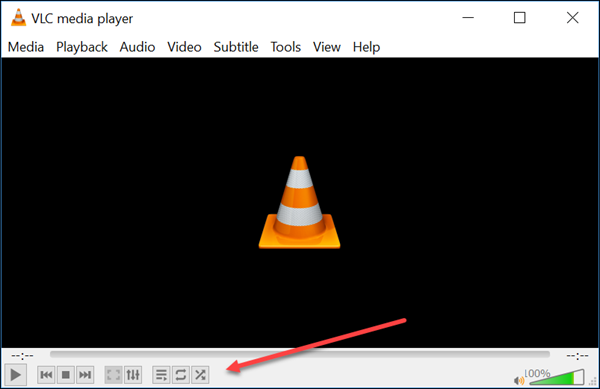This screenshot has width=600, height=389.
Task: Toggle remaining time display on right
Action: pyautogui.click(x=577, y=356)
